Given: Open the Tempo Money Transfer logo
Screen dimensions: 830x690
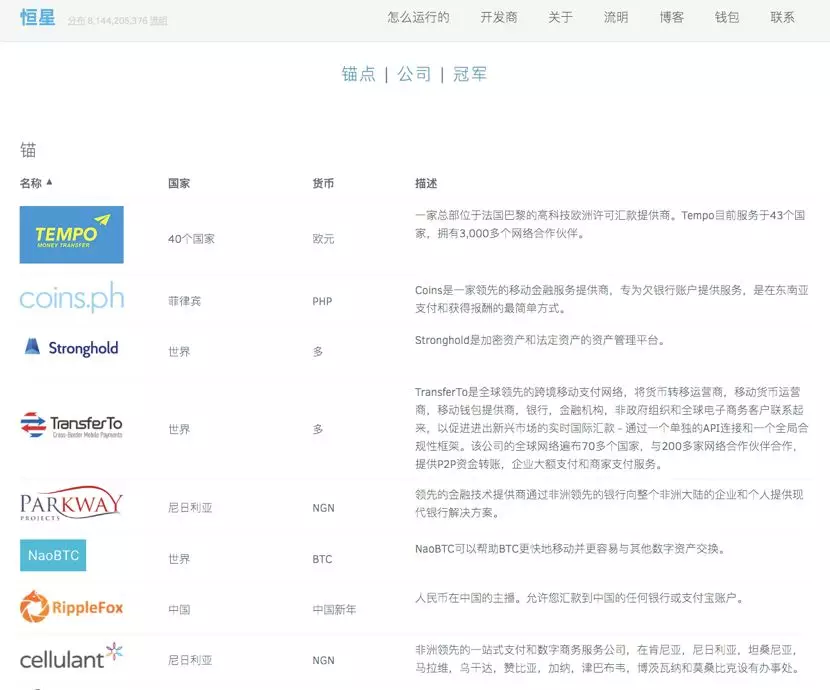Looking at the screenshot, I should point(71,235).
